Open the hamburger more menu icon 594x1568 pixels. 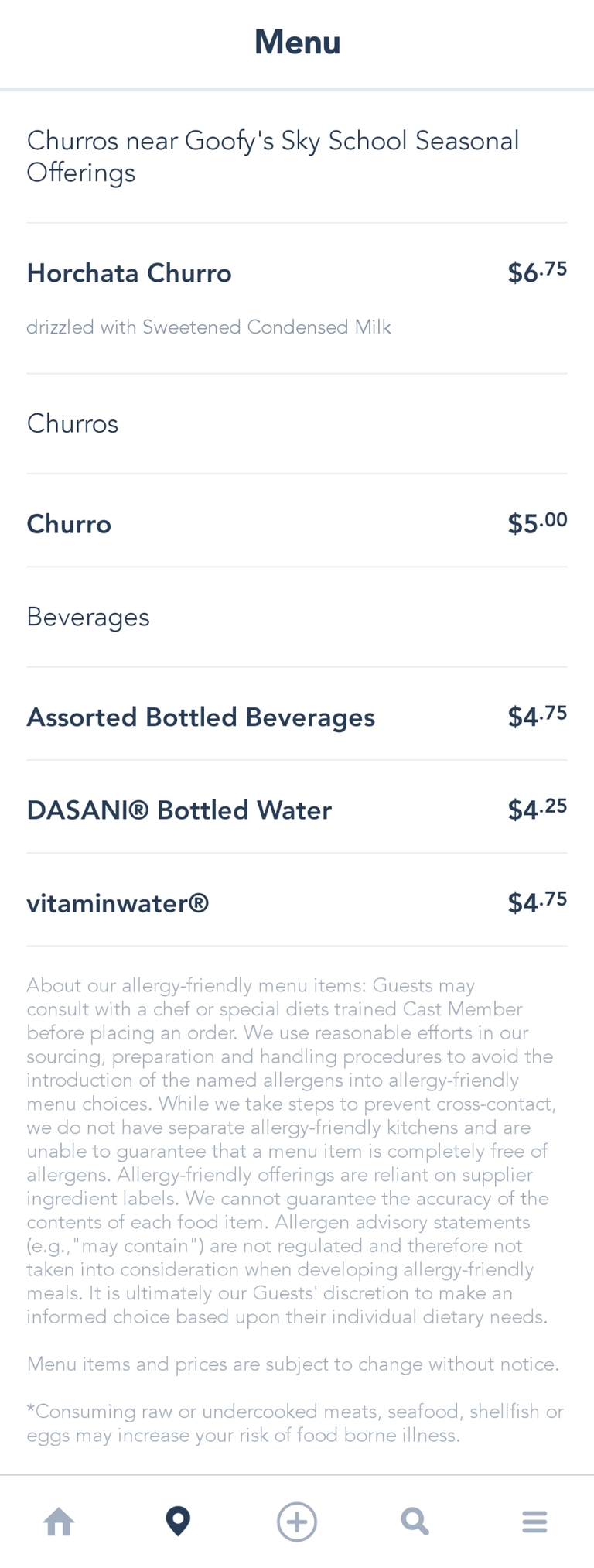(x=534, y=1522)
